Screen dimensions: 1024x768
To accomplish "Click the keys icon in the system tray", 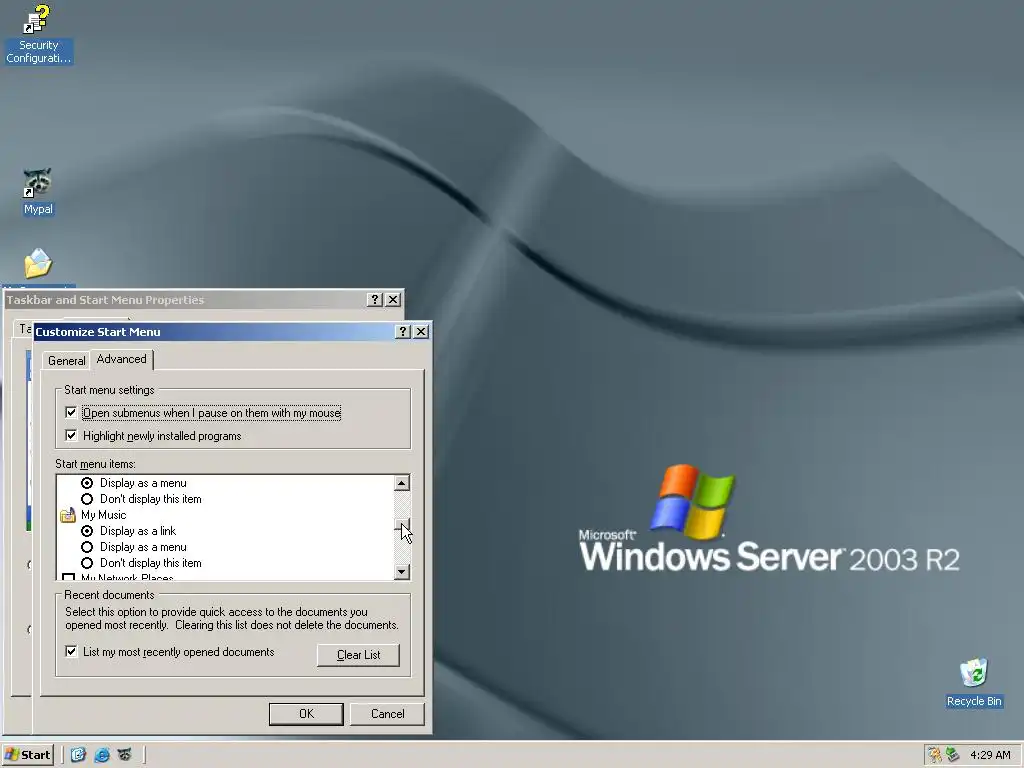I will point(935,755).
